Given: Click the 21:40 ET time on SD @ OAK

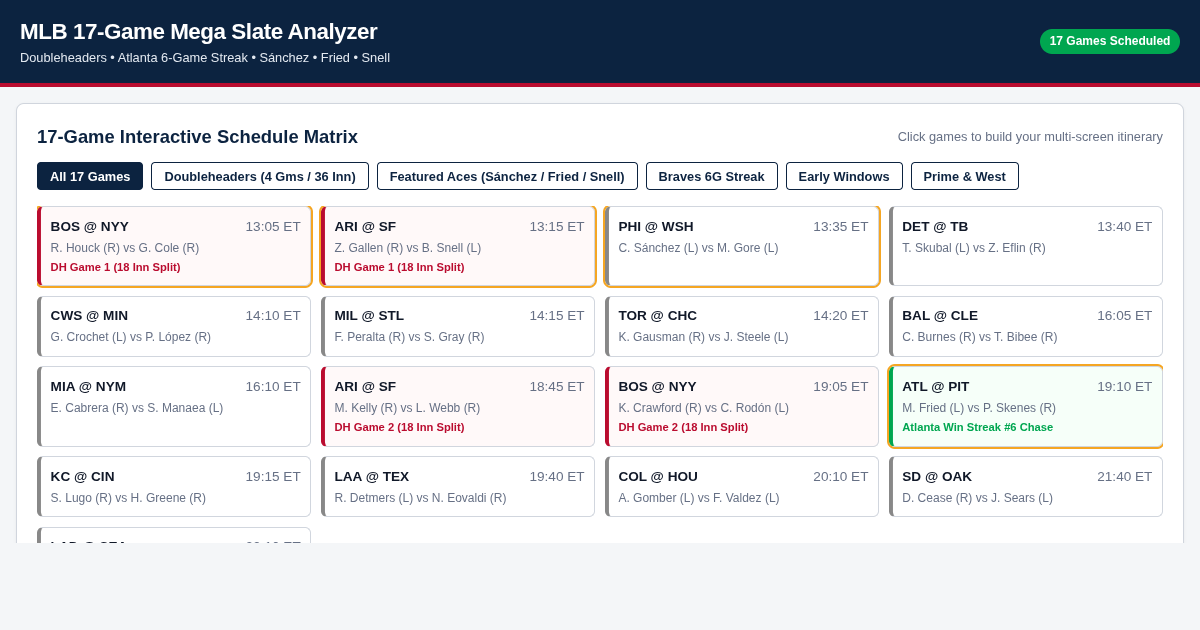Looking at the screenshot, I should pos(1125,477).
